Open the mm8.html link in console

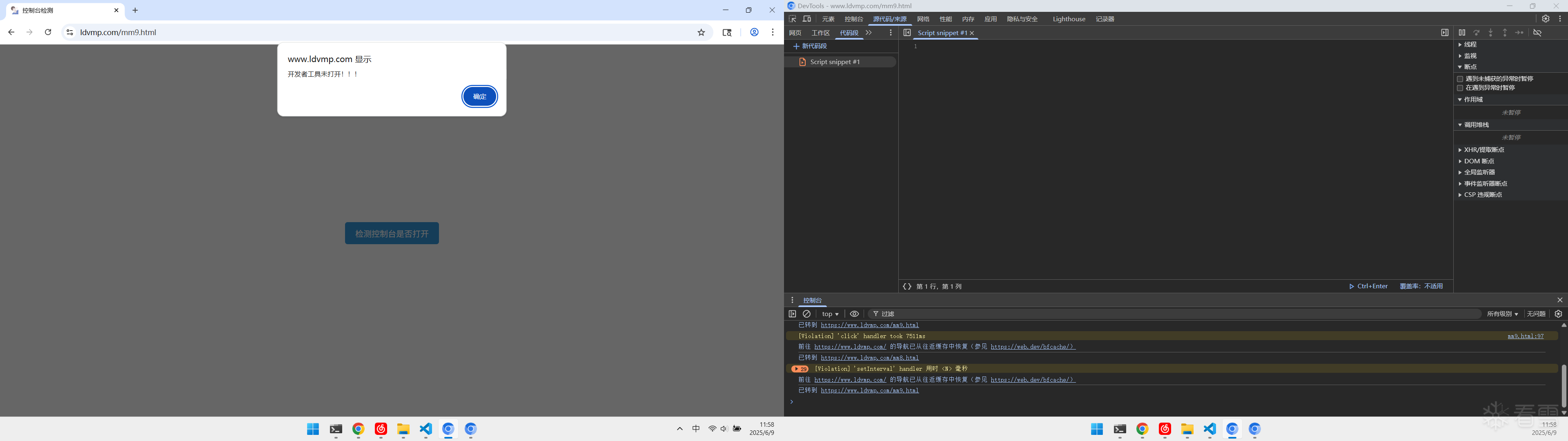point(869,358)
